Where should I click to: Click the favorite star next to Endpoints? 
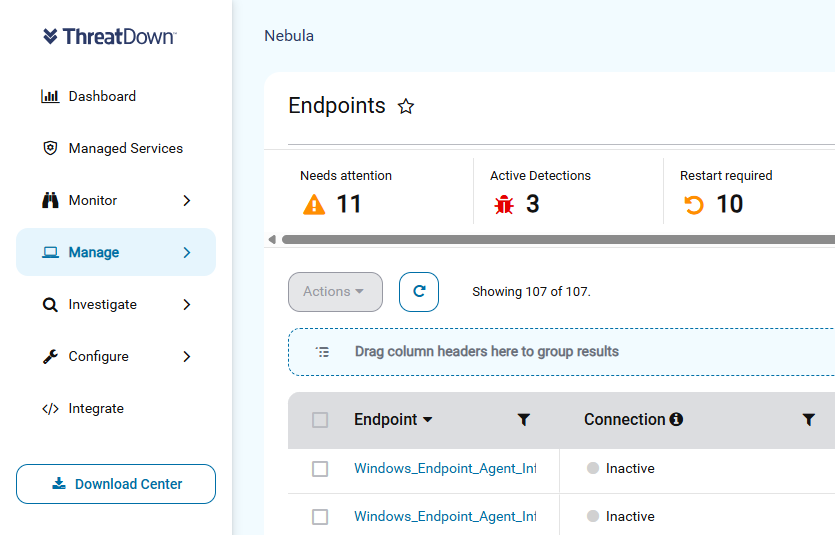(x=406, y=106)
